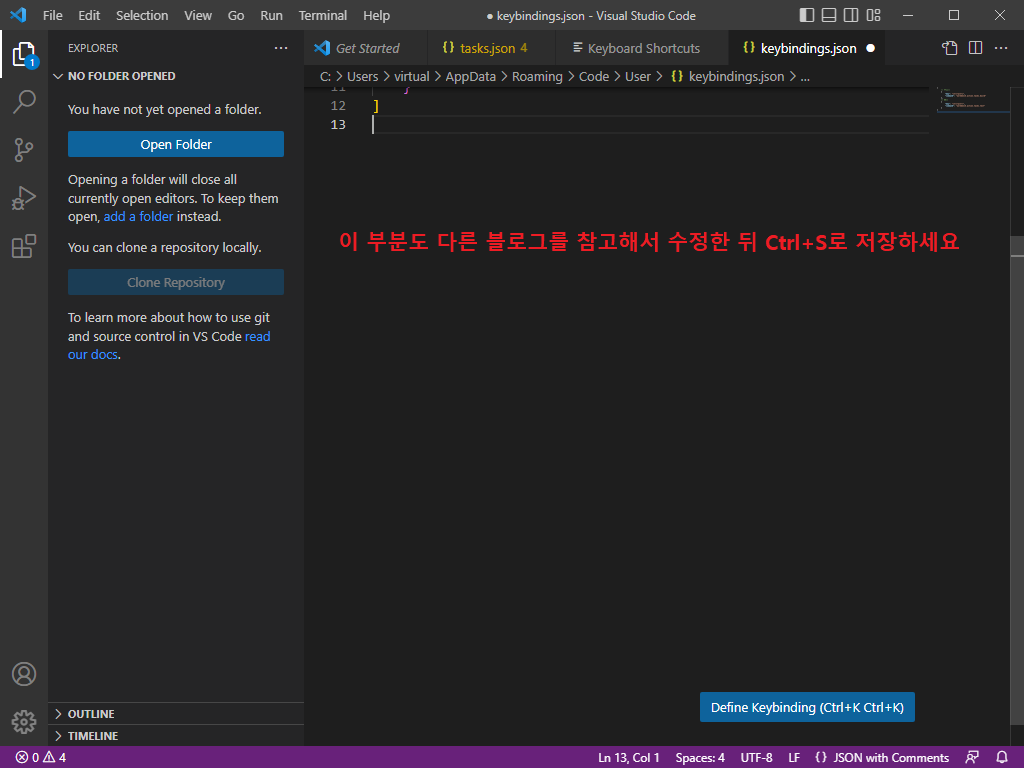Expand the OUTLINE section

point(176,714)
